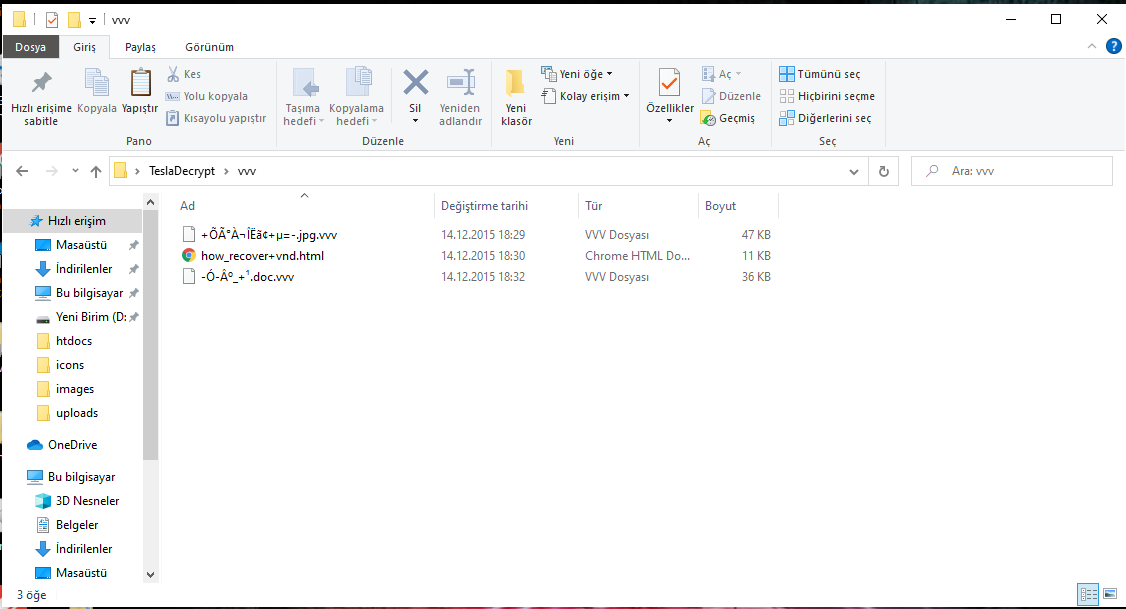Viewport: 1126px width, 609px height.
Task: Open Özellikler properties icon
Action: point(669,85)
